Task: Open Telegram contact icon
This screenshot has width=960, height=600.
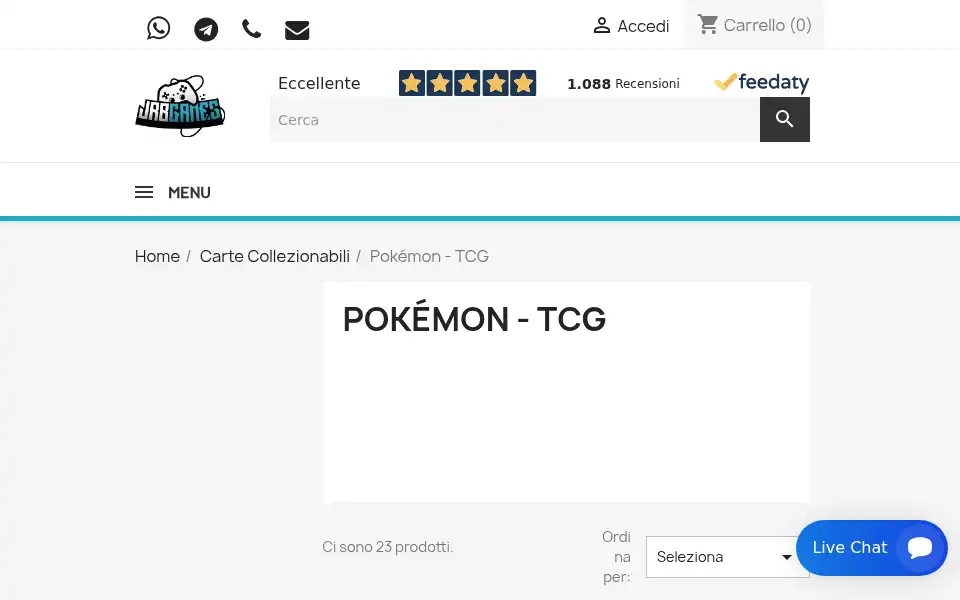Action: pyautogui.click(x=206, y=29)
